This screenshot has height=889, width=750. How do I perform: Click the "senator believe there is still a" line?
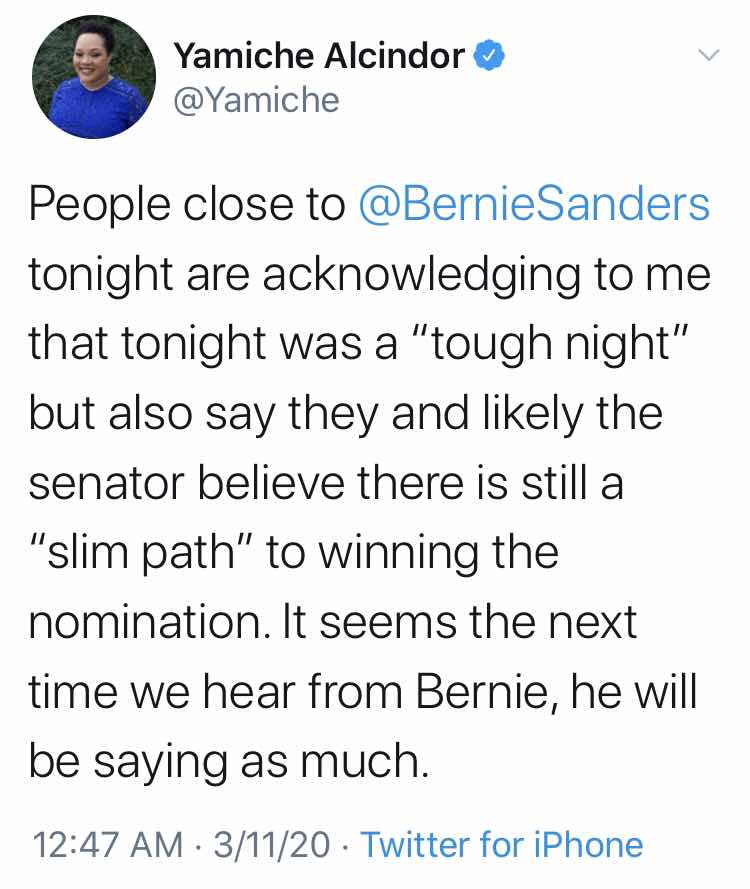[x=327, y=484]
